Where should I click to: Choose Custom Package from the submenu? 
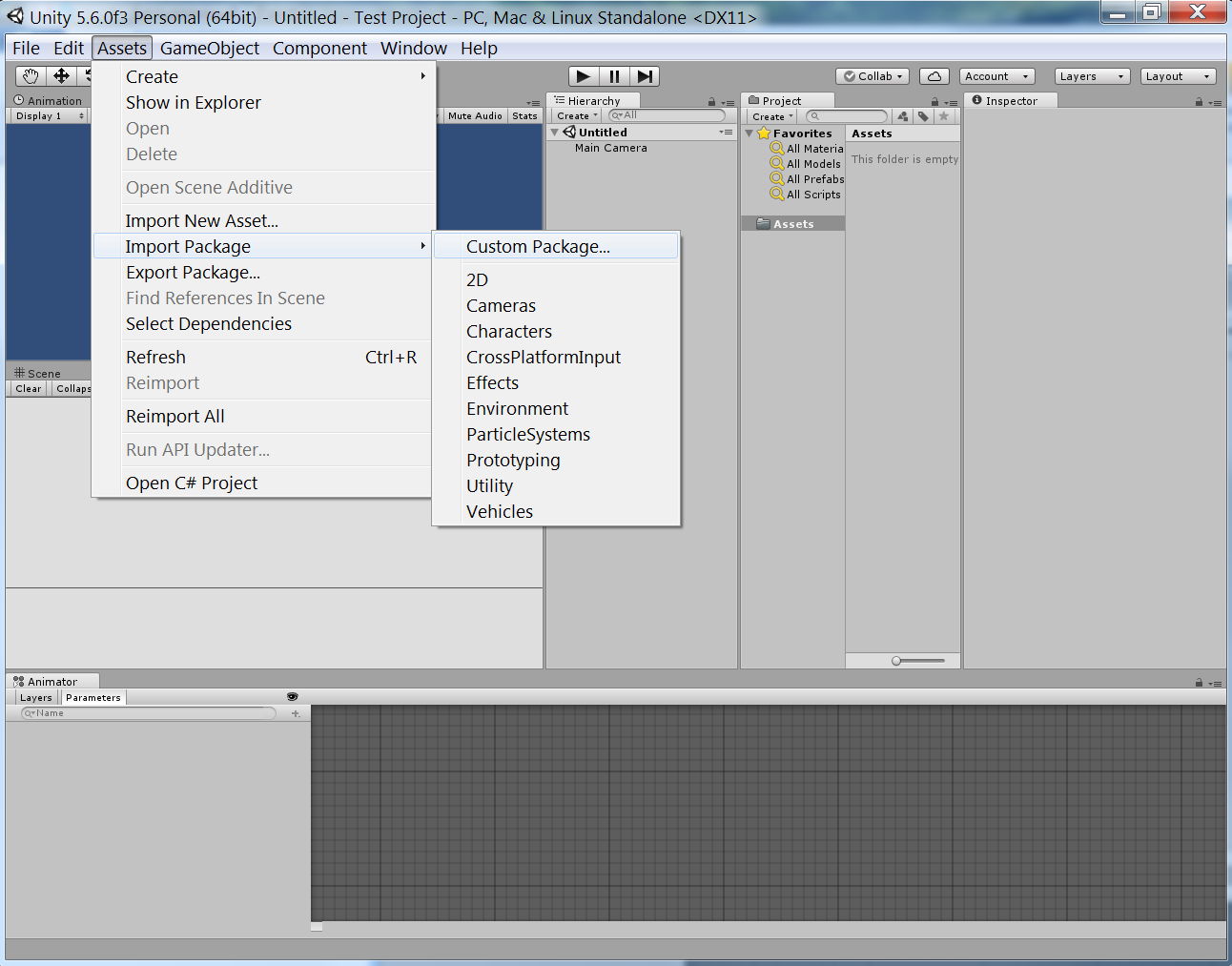point(556,246)
